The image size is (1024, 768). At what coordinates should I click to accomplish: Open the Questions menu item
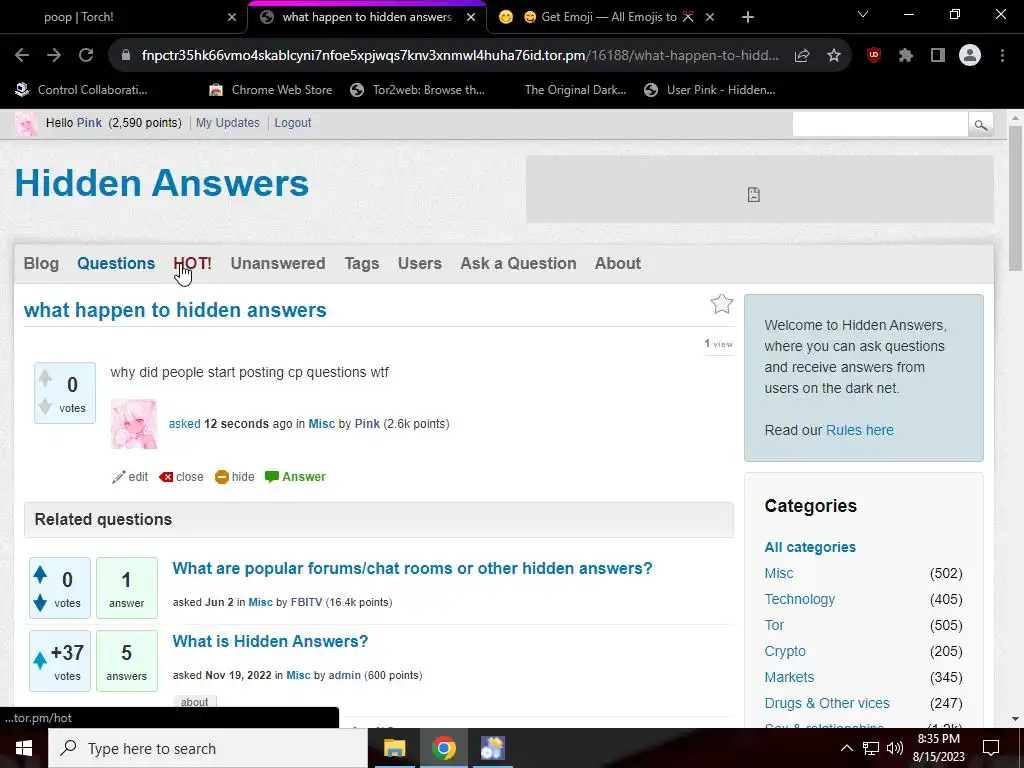[x=116, y=263]
